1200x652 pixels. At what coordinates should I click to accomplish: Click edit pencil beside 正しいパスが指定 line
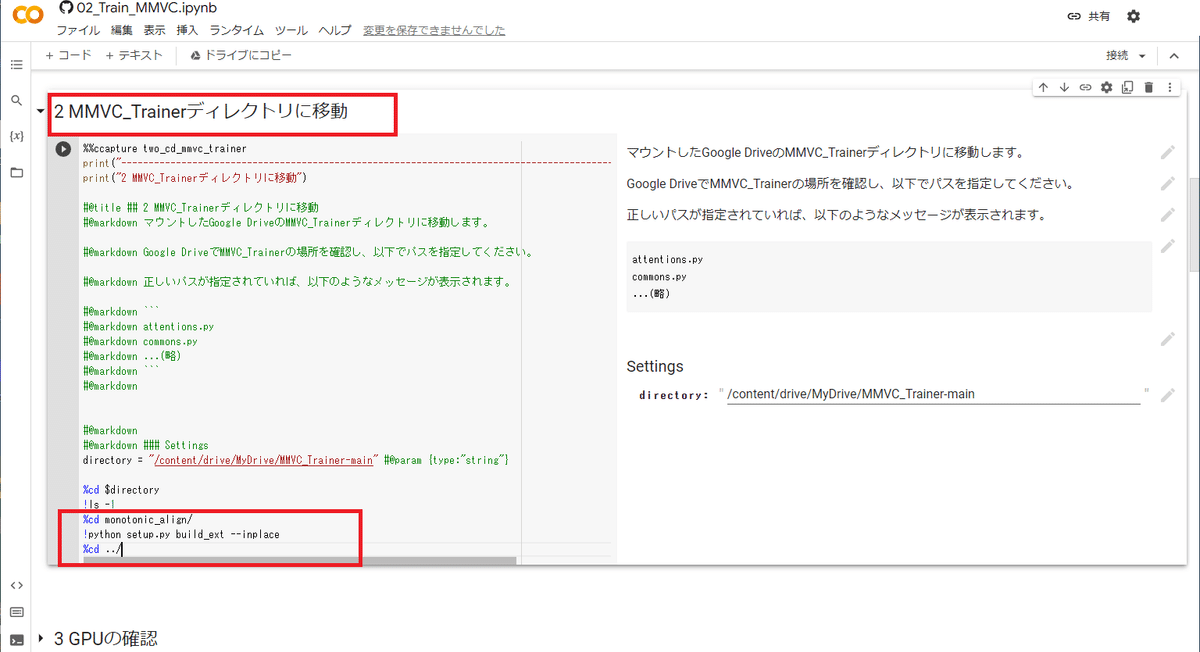pos(1167,215)
